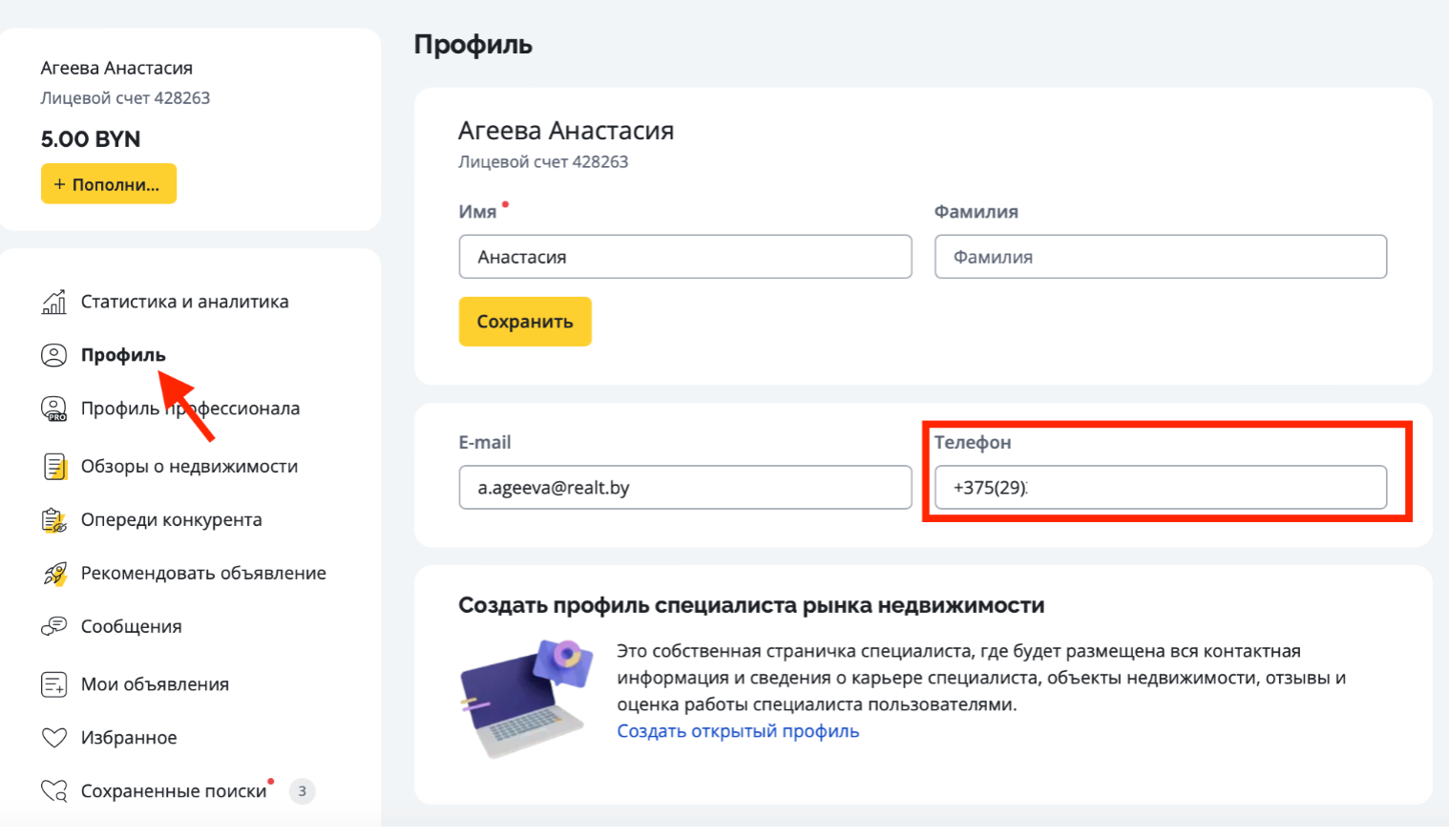
Task: Click the E-mail field with a.ageeva@realt.by
Action: (x=684, y=488)
